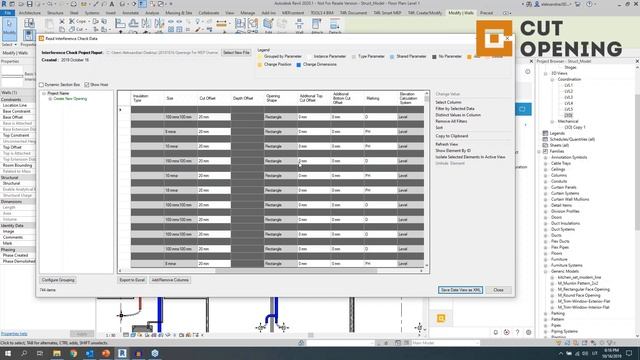Click the Revit taskbar icon
640x360 pixels.
coord(122,353)
